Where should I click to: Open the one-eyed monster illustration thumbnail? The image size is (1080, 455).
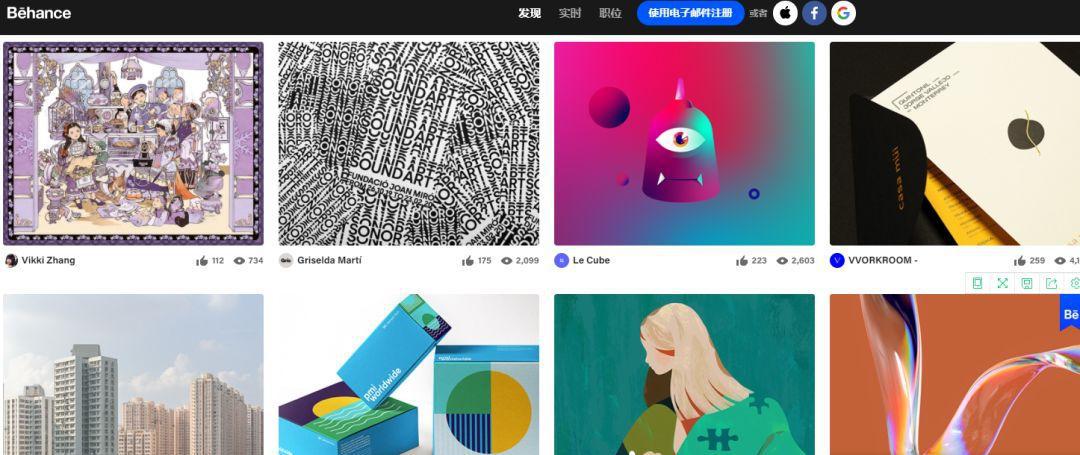[x=684, y=144]
